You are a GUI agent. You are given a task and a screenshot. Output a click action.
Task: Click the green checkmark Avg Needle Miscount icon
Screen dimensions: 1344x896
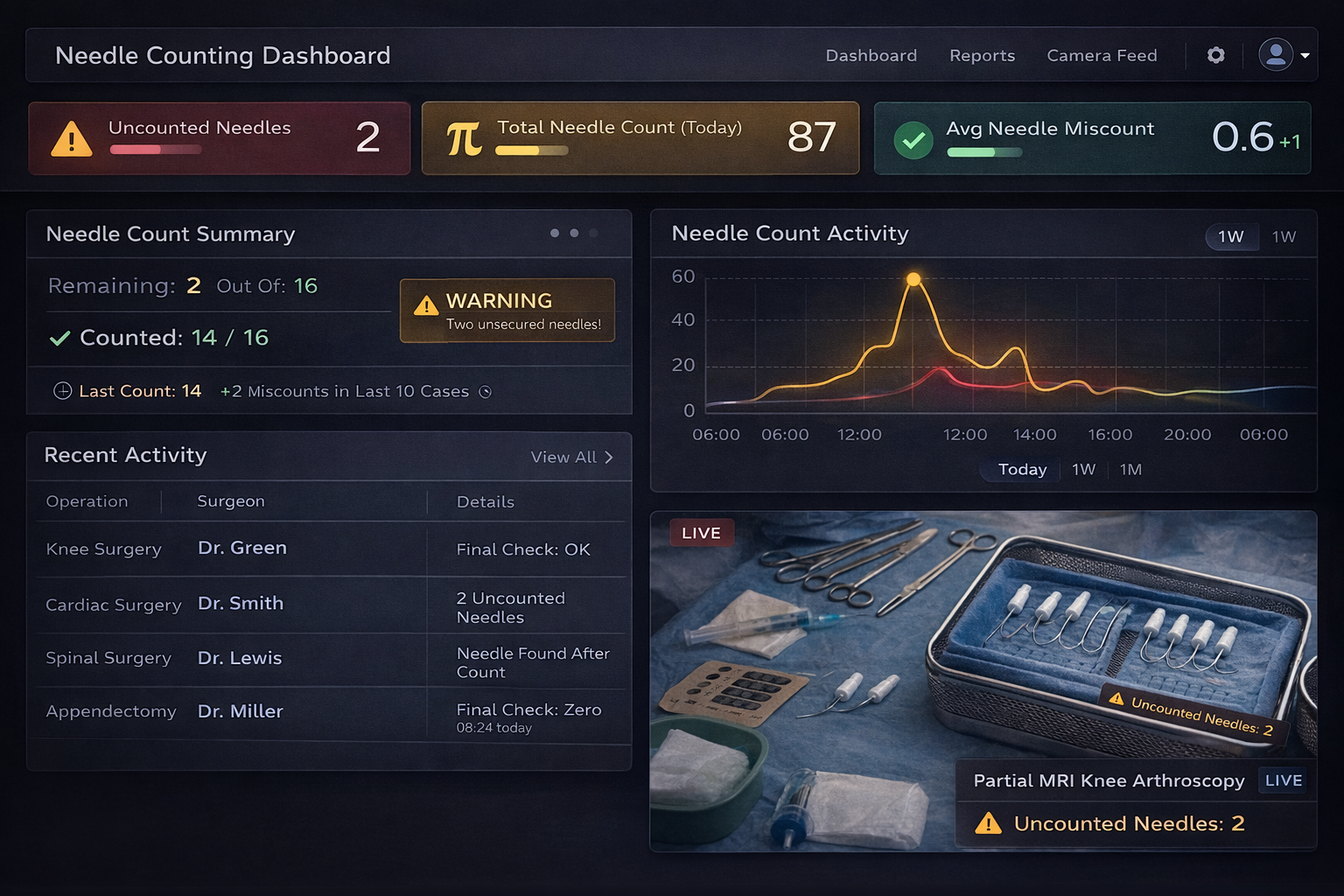click(x=913, y=138)
